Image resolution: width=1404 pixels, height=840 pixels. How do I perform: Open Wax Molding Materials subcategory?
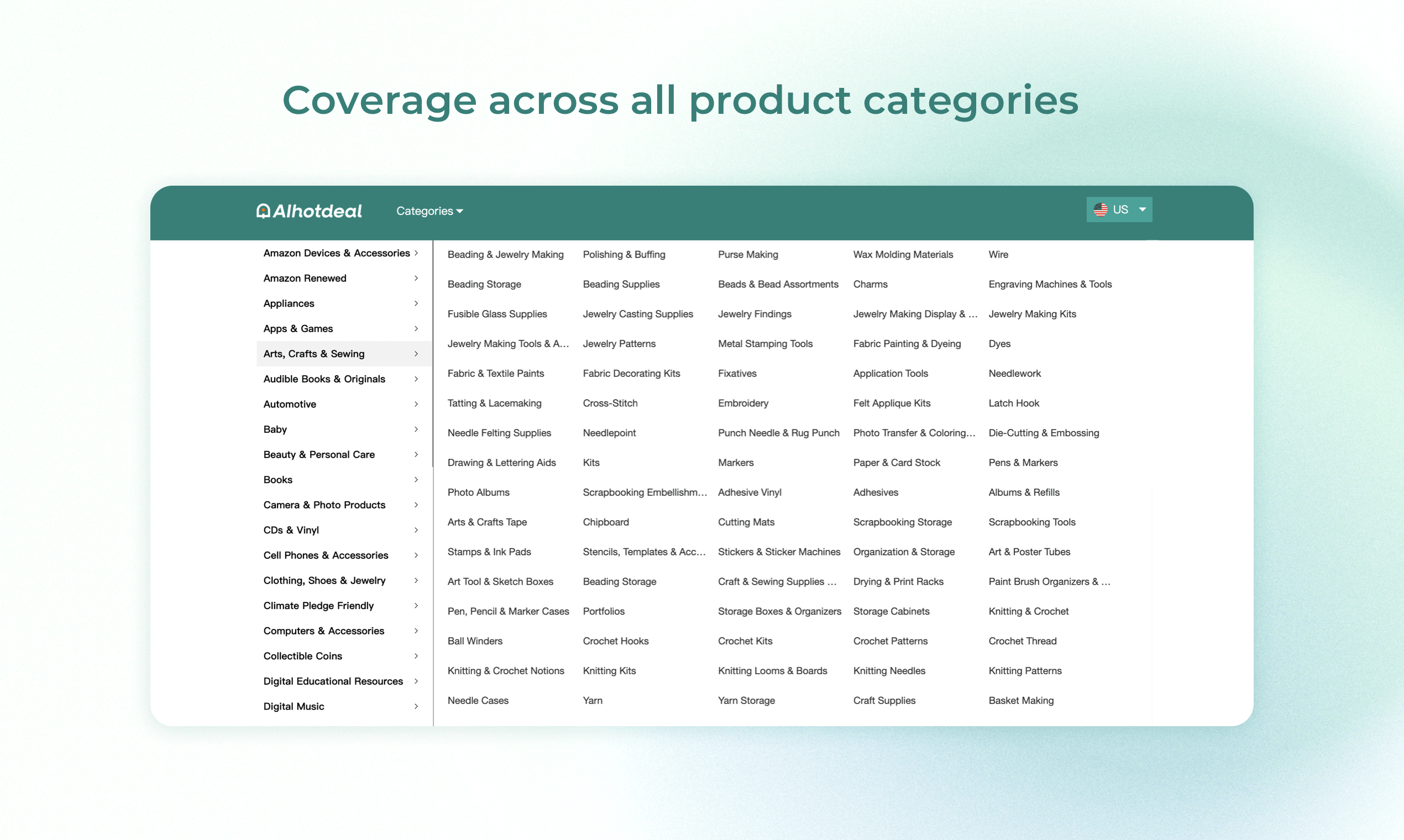click(x=903, y=255)
